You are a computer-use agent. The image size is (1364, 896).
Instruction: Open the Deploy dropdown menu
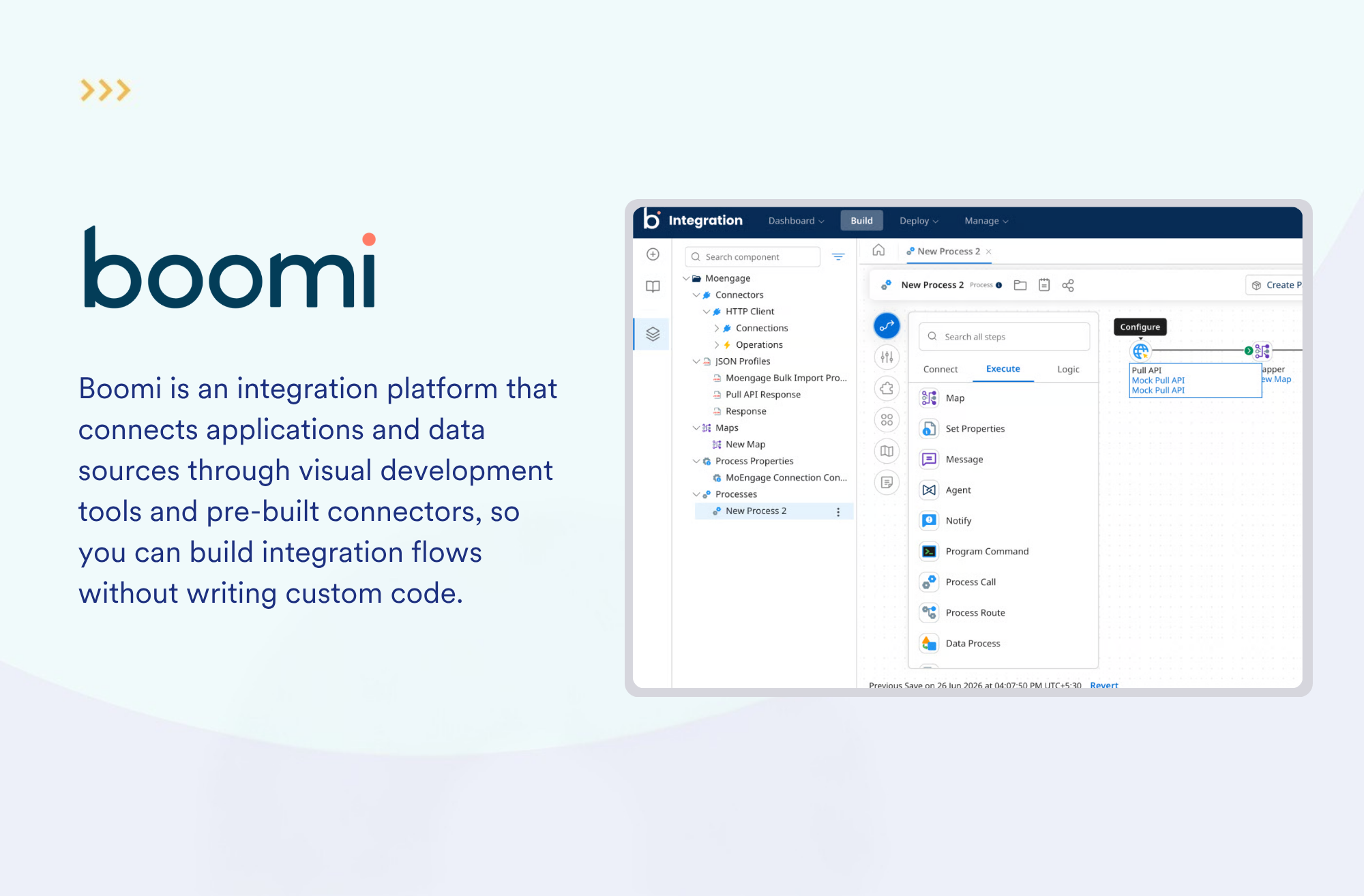click(919, 221)
